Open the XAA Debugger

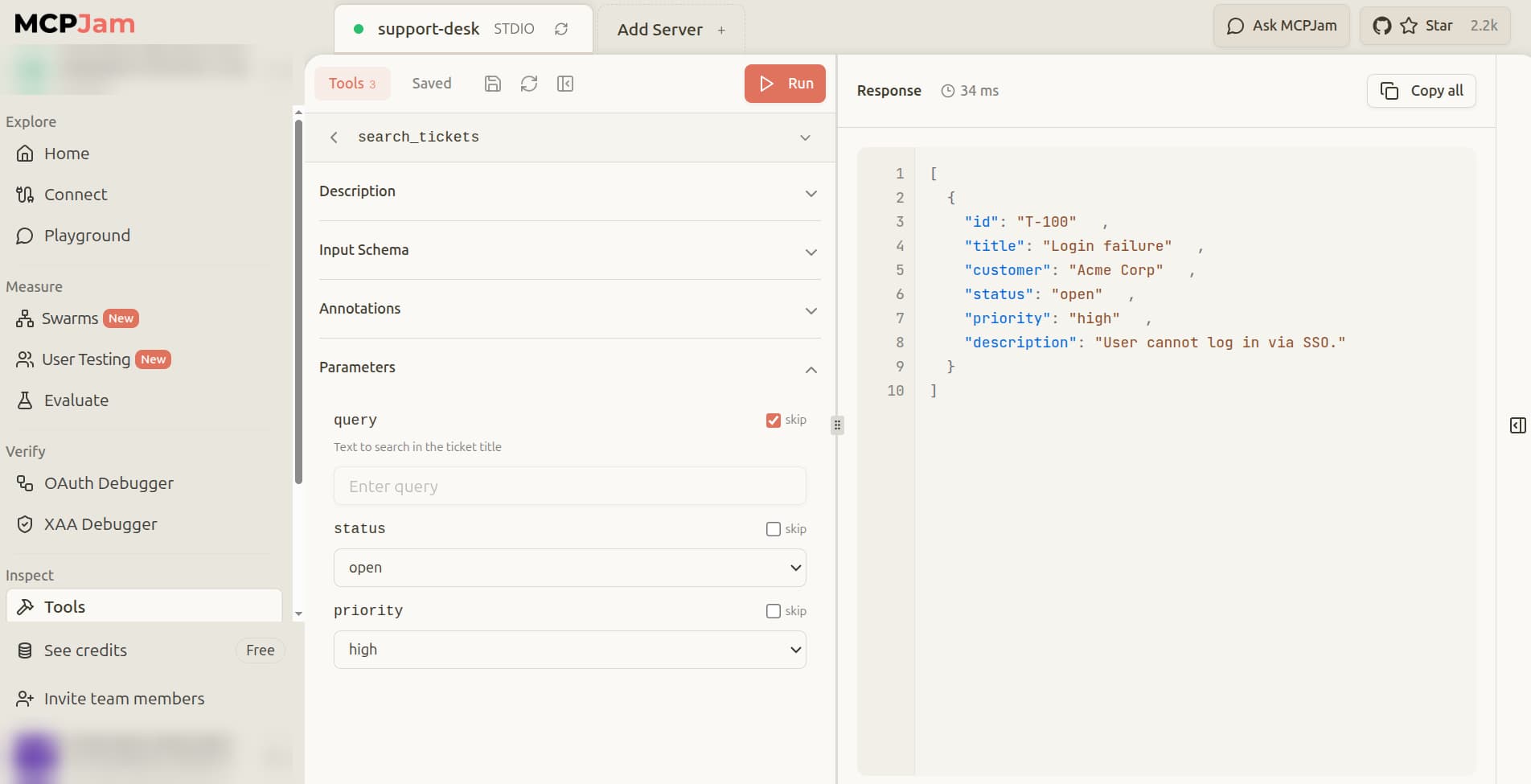tap(145, 524)
